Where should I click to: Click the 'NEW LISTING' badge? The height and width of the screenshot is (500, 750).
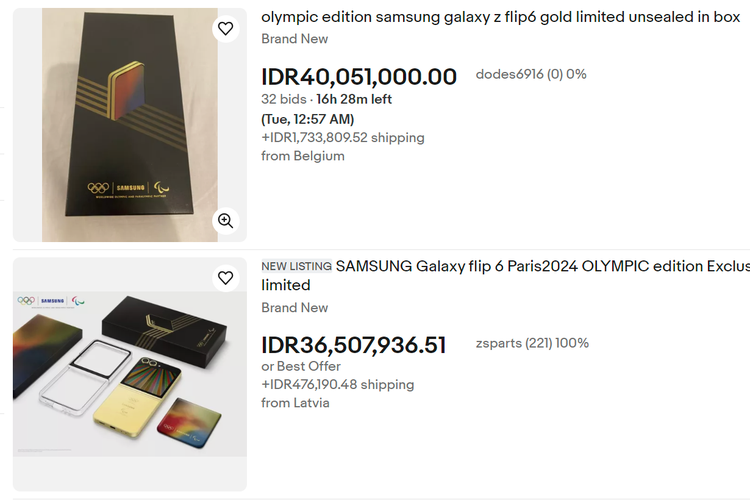pyautogui.click(x=296, y=266)
